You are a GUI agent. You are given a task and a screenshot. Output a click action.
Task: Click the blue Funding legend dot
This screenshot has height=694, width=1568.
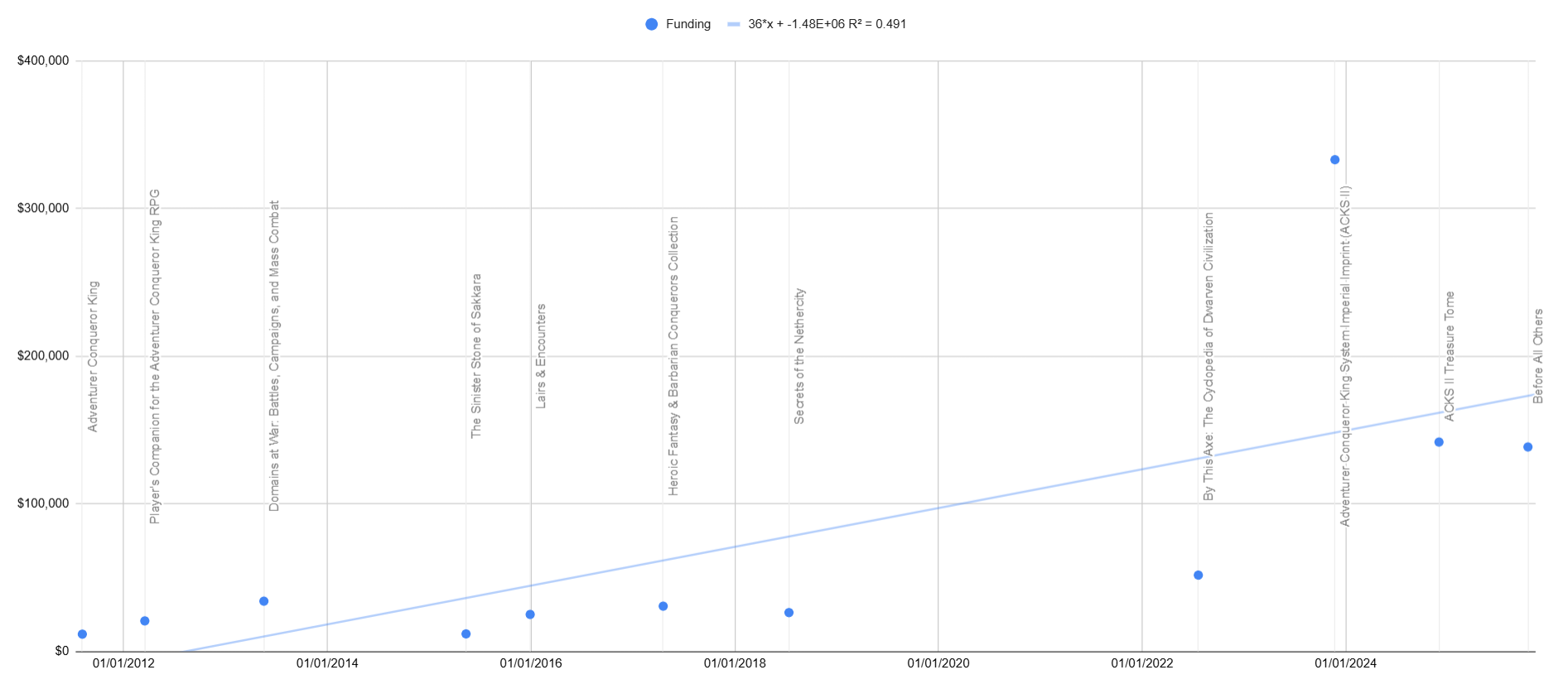652,24
